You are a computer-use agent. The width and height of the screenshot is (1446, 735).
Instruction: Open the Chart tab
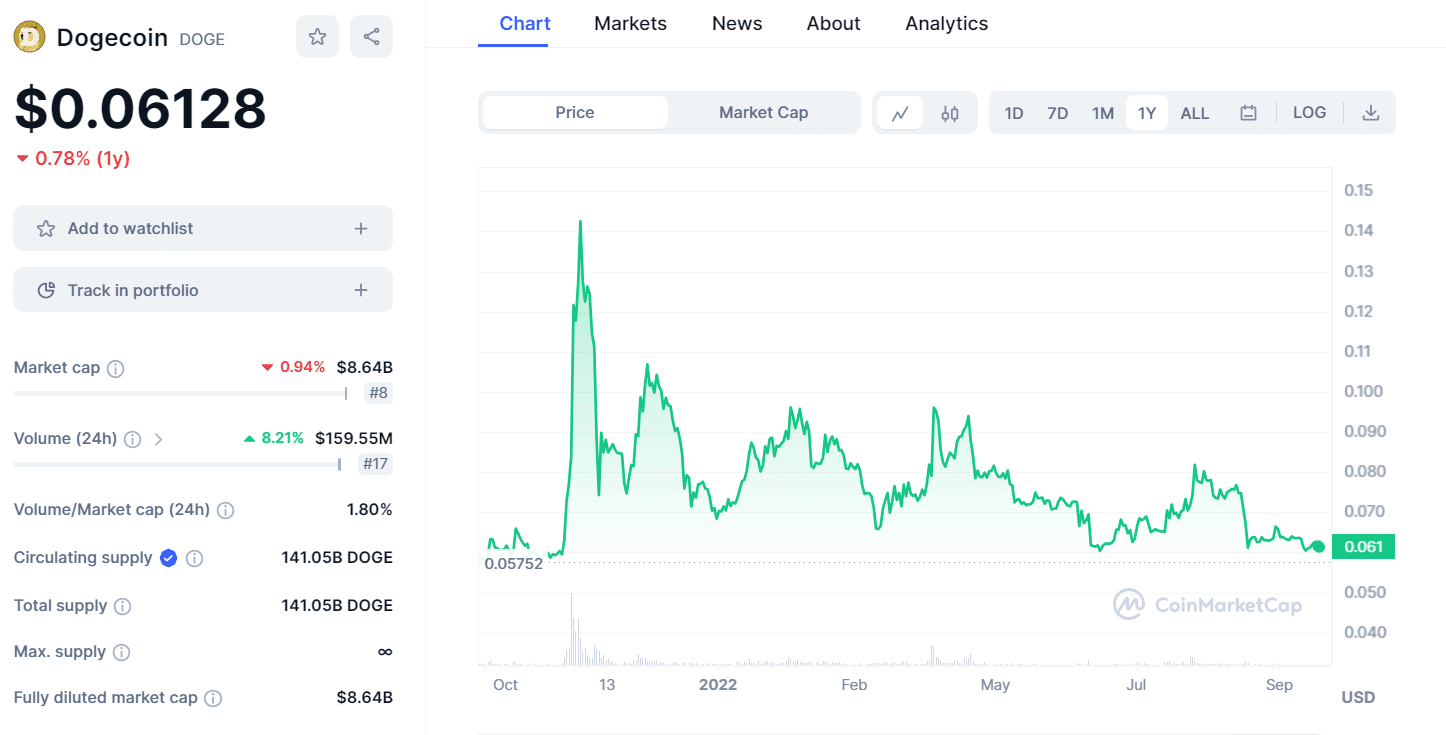[525, 23]
